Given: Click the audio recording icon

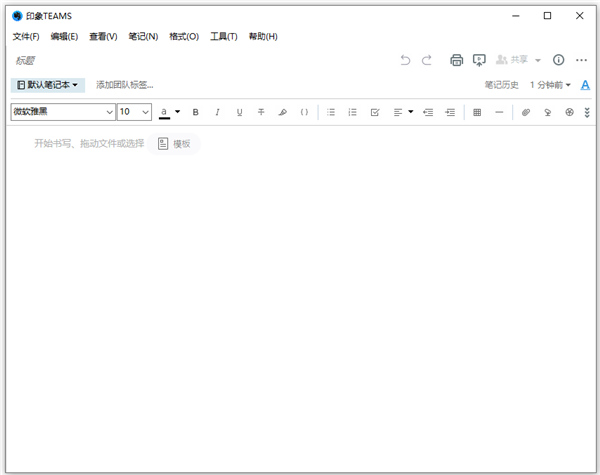Looking at the screenshot, I should point(548,112).
